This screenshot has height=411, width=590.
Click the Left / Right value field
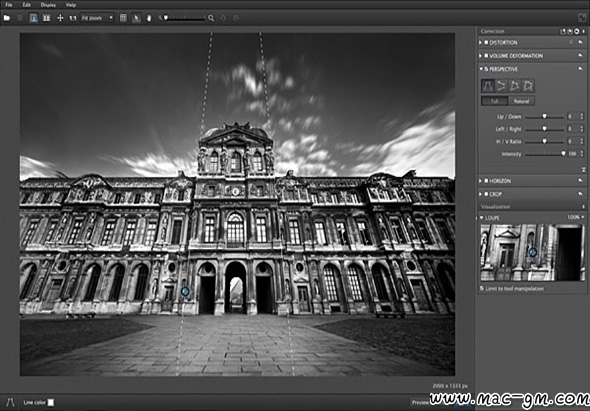coord(573,129)
